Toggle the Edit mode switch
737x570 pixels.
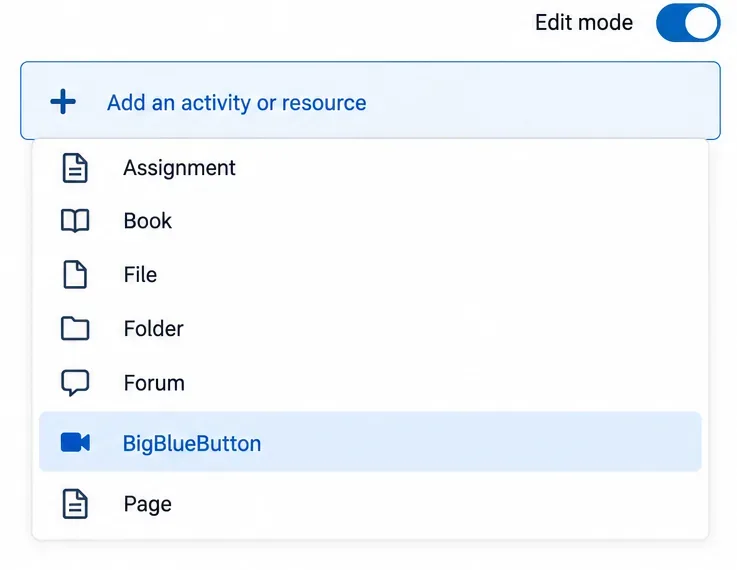(x=688, y=23)
